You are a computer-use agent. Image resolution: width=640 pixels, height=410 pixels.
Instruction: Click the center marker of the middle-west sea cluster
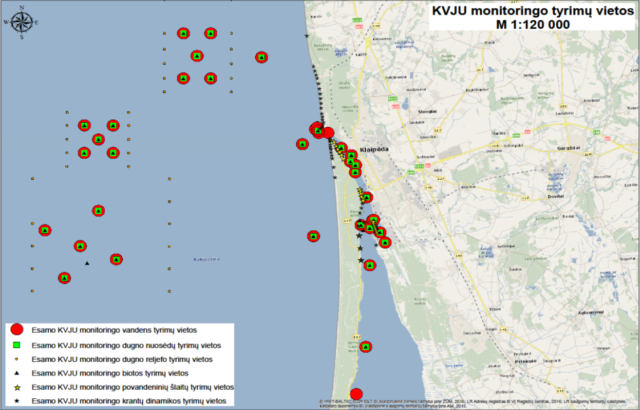(98, 140)
